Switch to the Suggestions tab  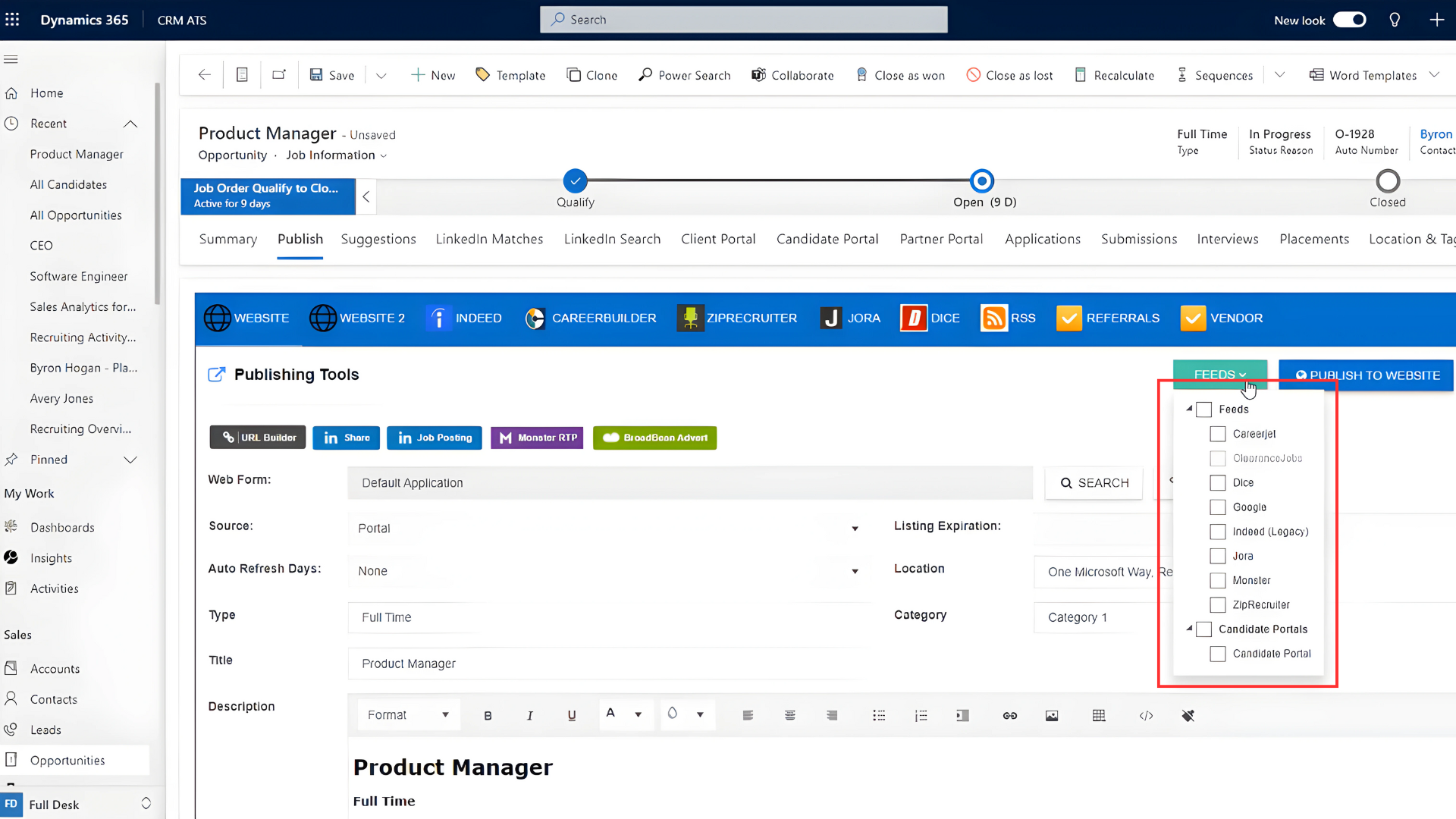click(x=378, y=239)
